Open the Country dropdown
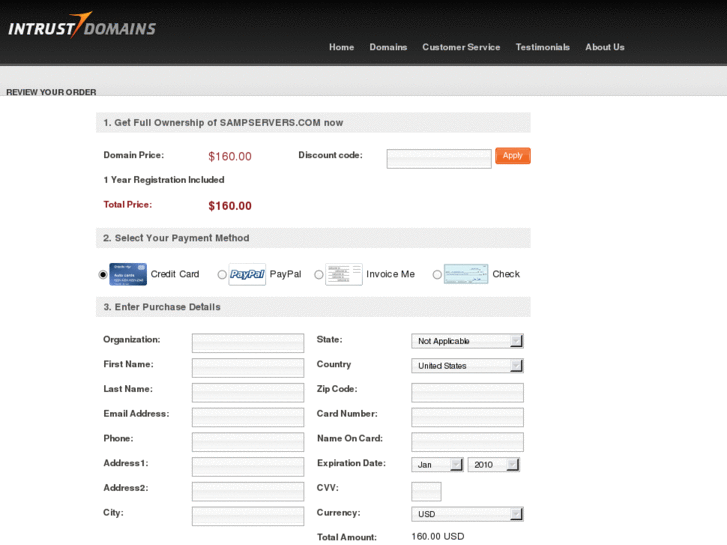This screenshot has height=545, width=727. tap(467, 365)
